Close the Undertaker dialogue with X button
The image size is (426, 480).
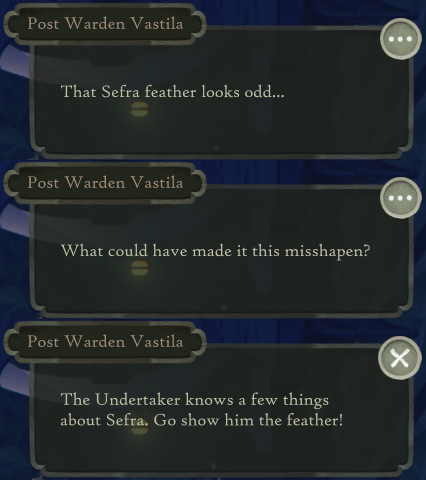point(400,358)
